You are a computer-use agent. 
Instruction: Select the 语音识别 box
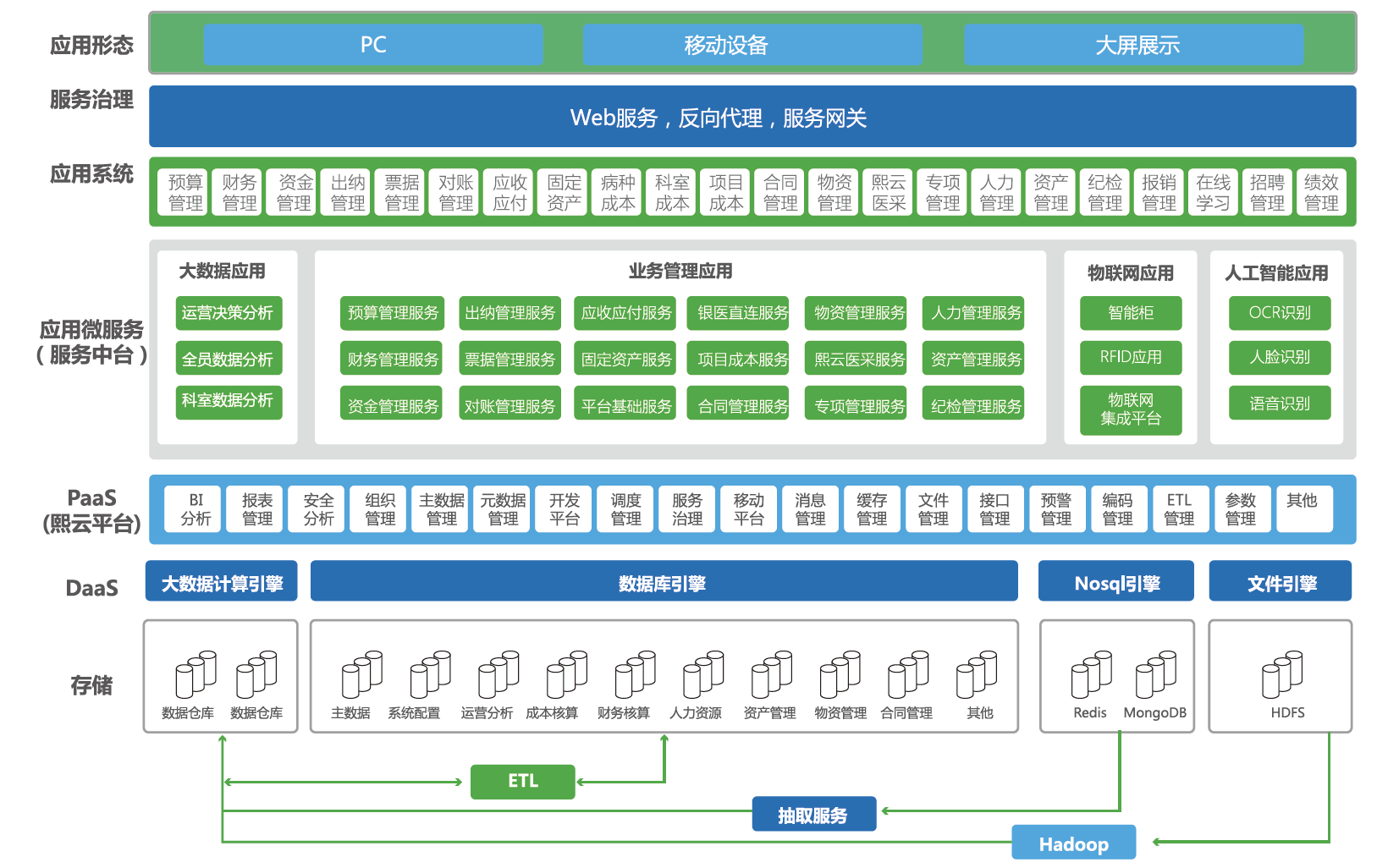coord(1280,404)
